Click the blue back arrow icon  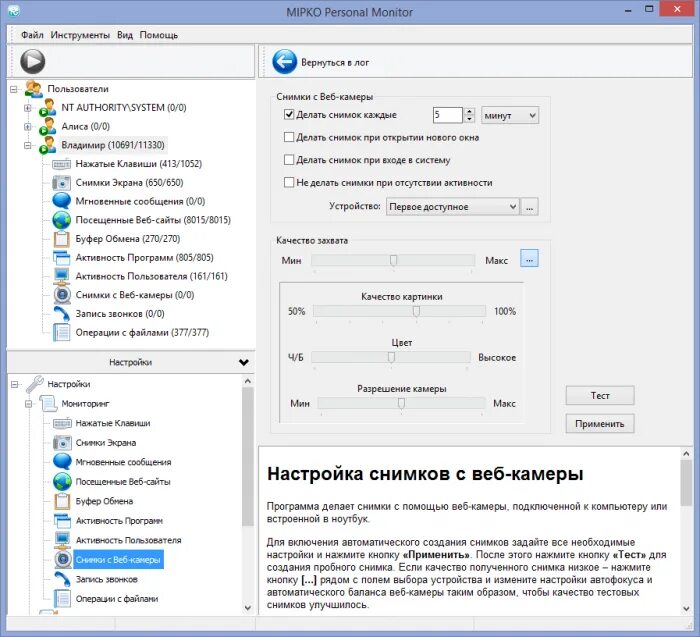284,62
